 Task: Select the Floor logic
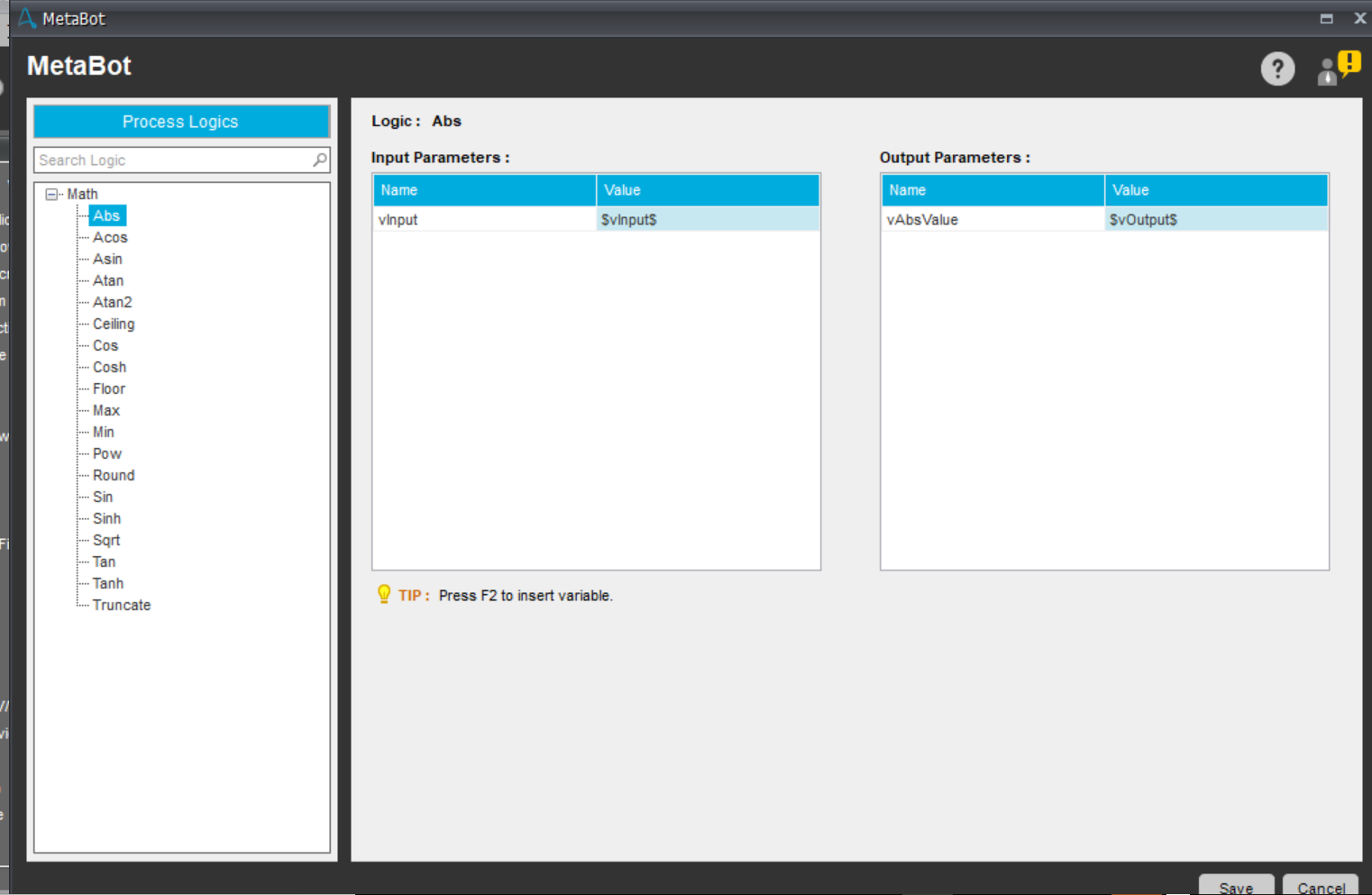(109, 388)
